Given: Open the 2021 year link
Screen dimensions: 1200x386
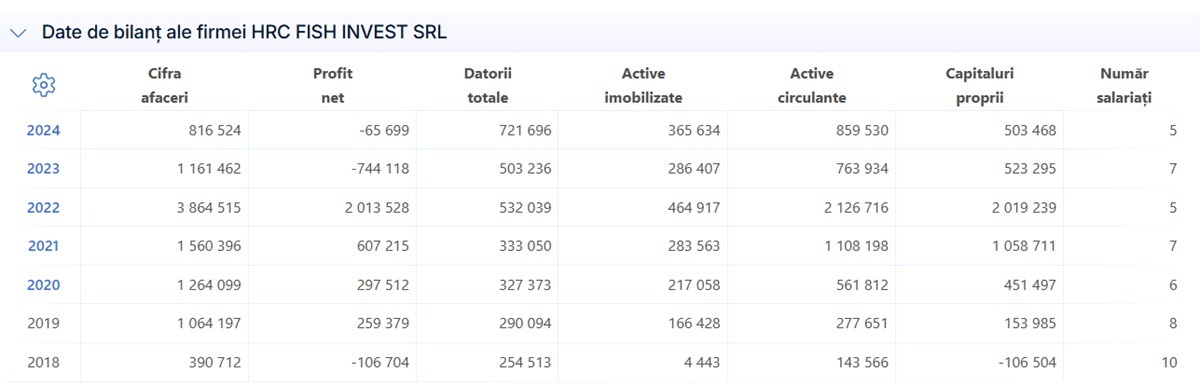Looking at the screenshot, I should (43, 246).
